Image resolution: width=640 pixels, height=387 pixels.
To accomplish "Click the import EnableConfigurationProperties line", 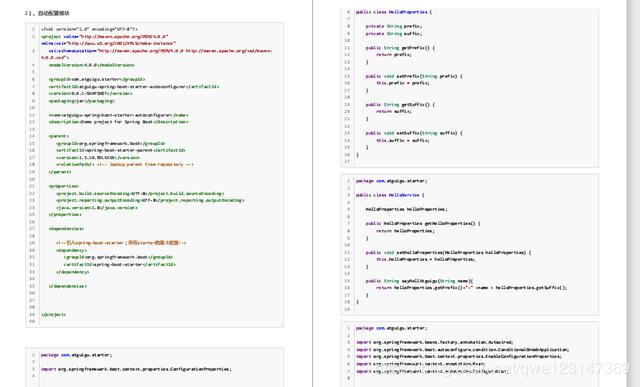I will point(459,356).
